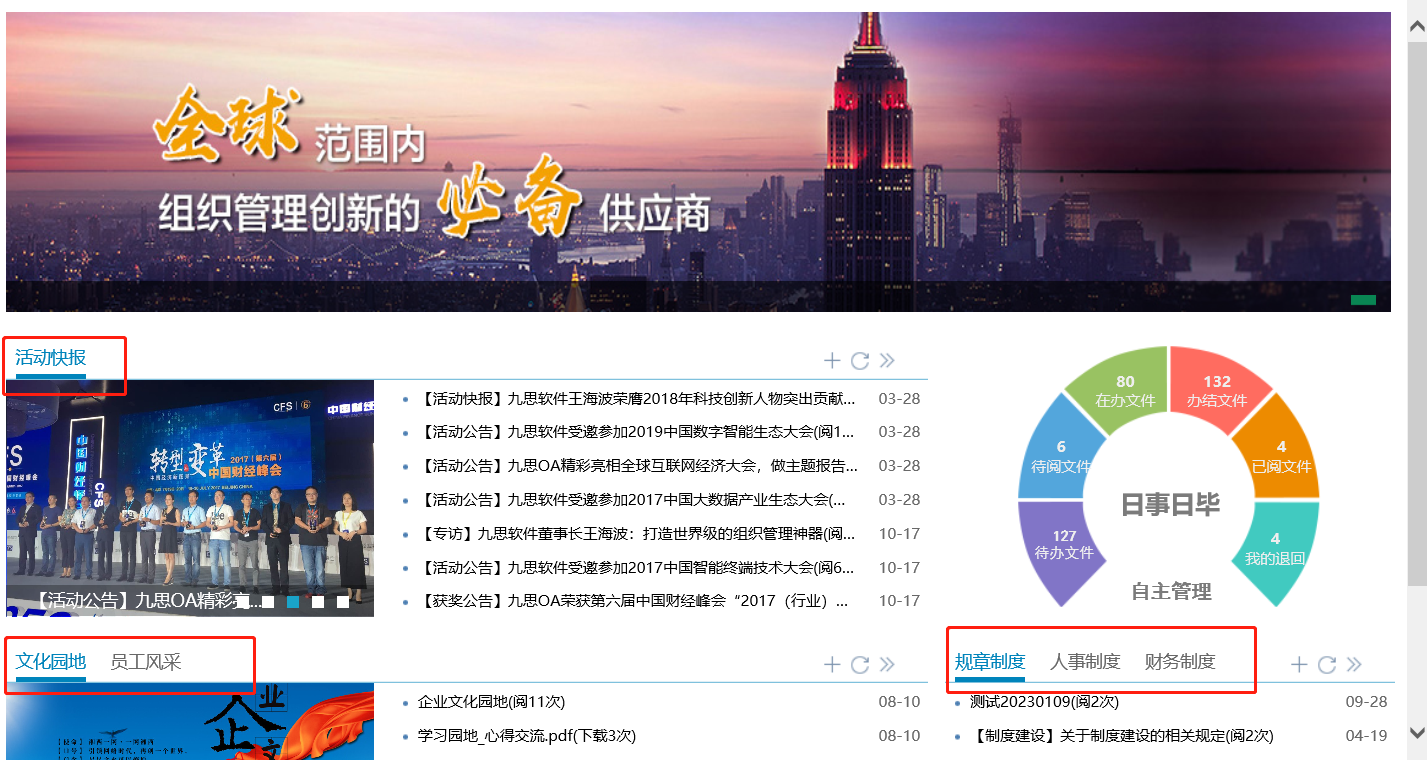Screen dimensions: 1427x766
Task: Expand 文化园地 panel with double-arrow icon
Action: pos(886,665)
